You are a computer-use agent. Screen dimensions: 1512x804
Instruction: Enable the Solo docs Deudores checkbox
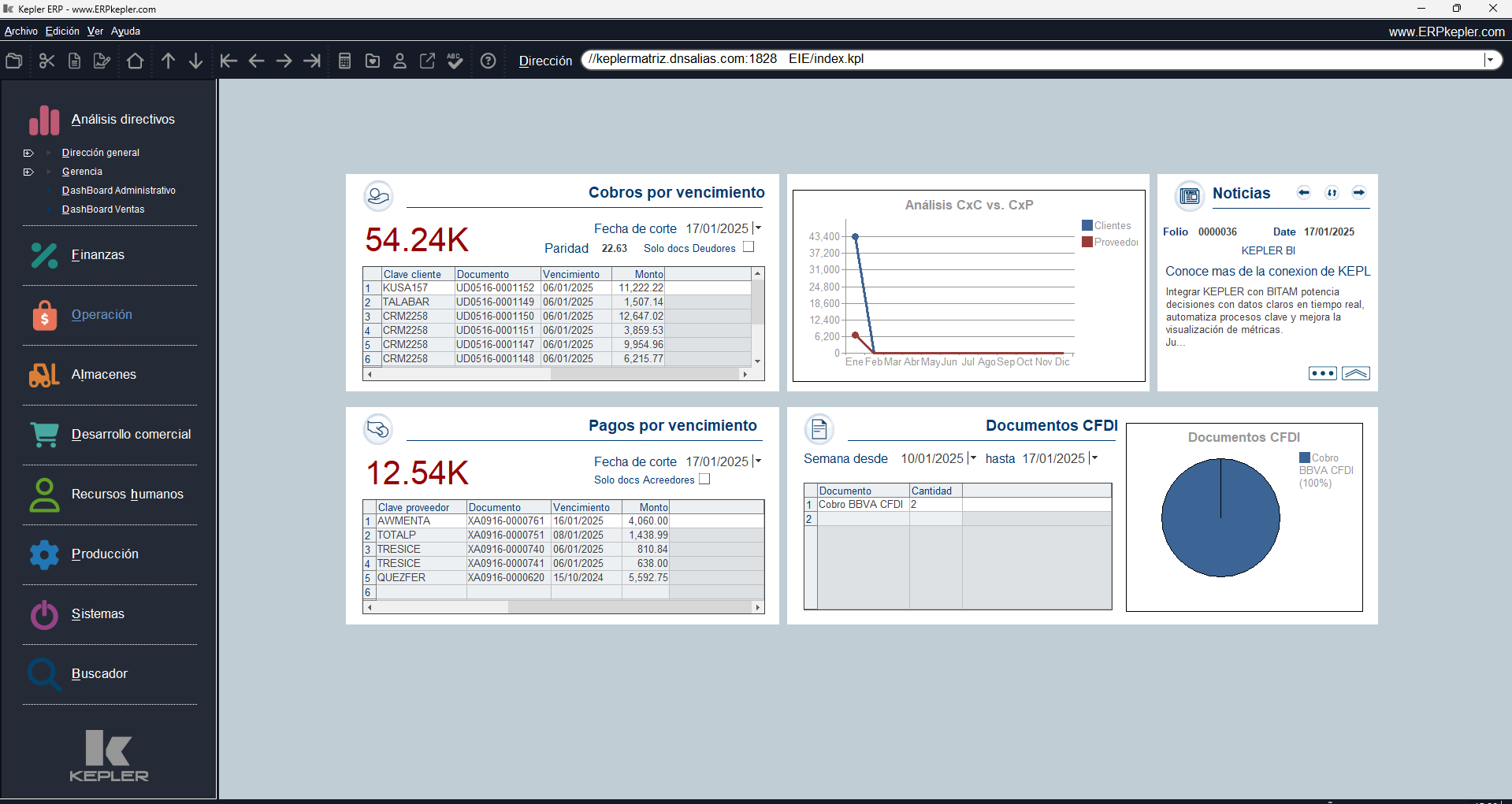click(x=748, y=247)
